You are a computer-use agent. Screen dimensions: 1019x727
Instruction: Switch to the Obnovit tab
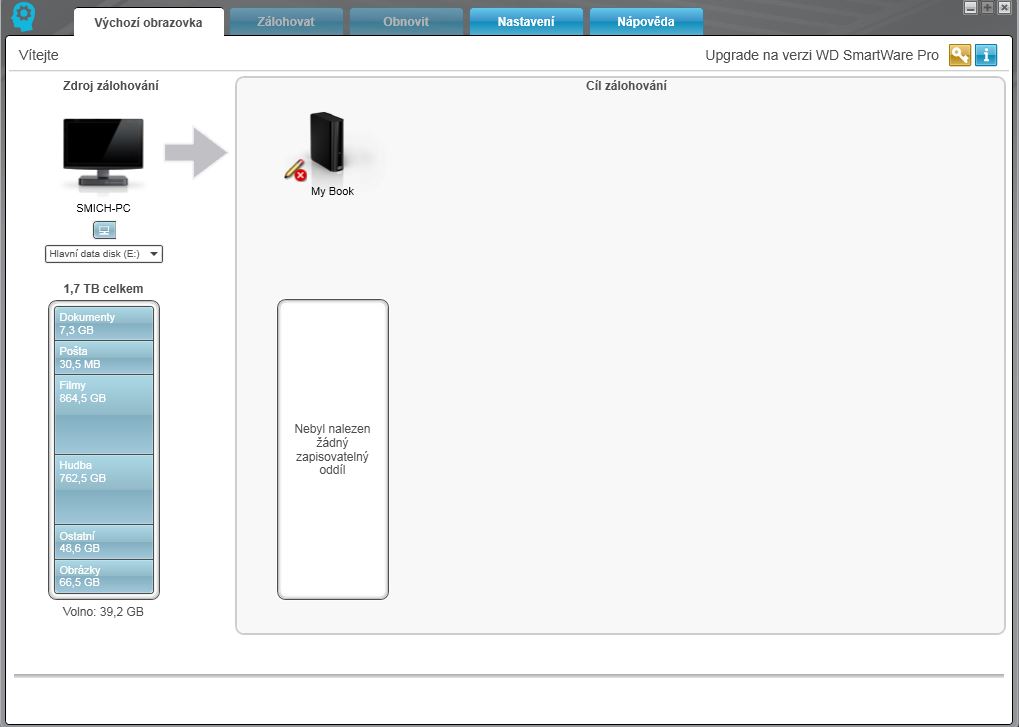tap(406, 22)
